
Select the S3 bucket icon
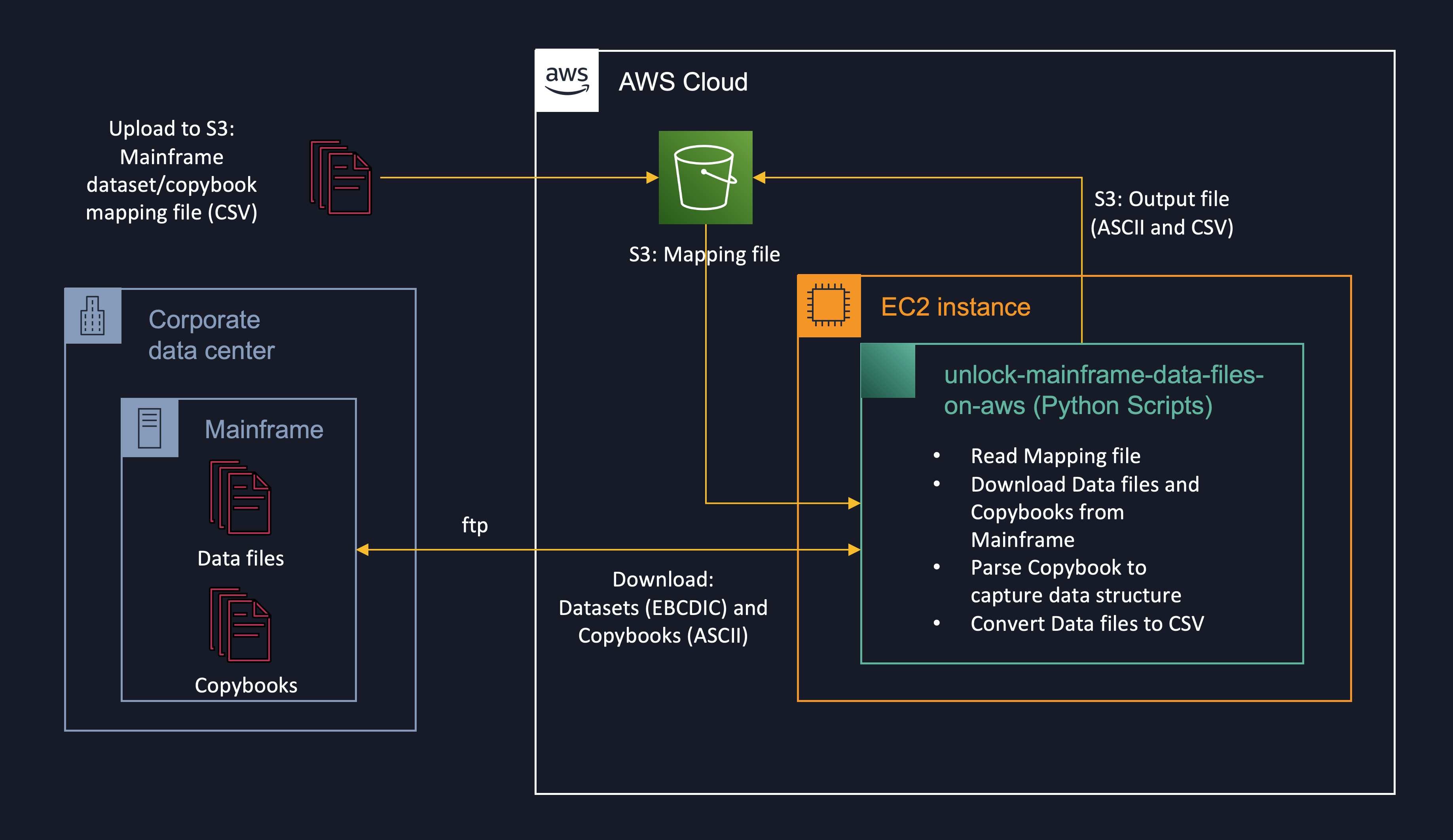pyautogui.click(x=705, y=178)
